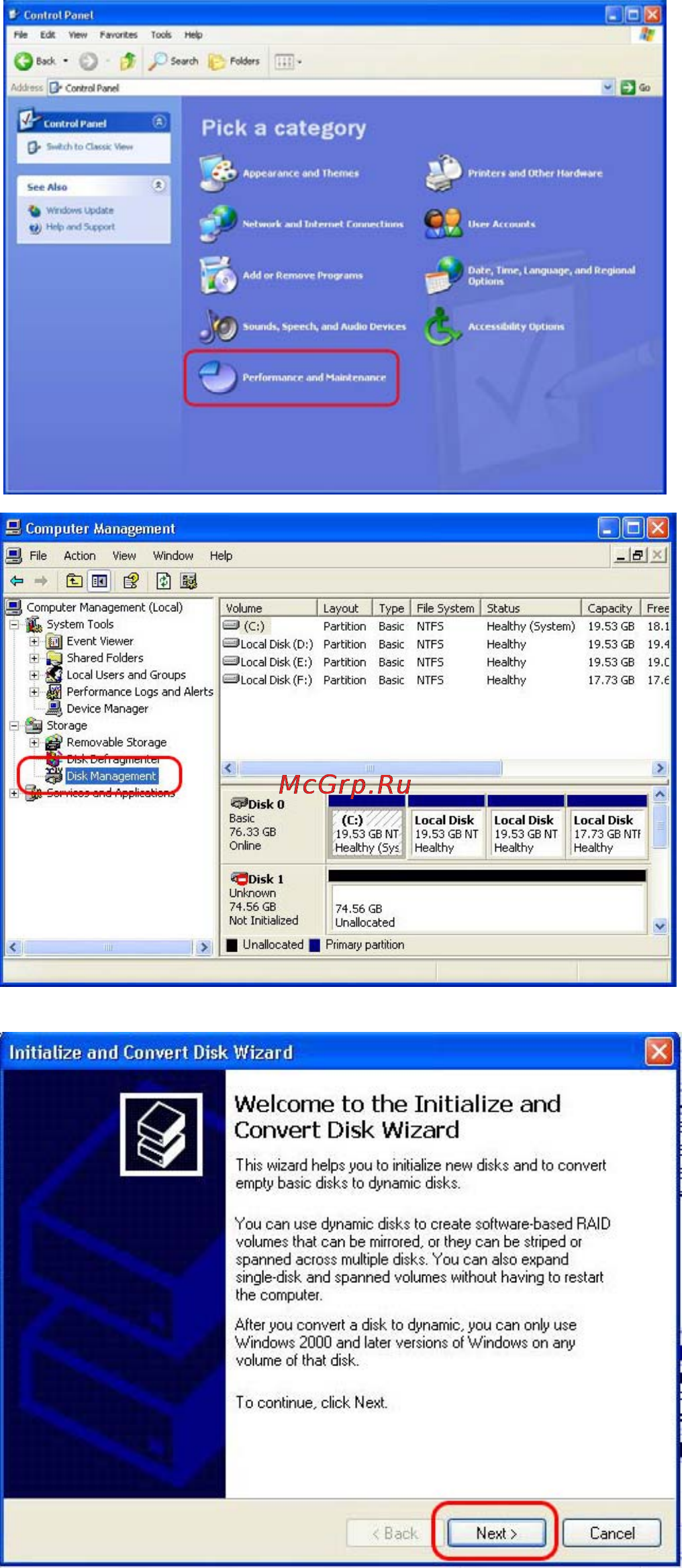The image size is (682, 1568).
Task: Open Action menu in Computer Management
Action: pyautogui.click(x=80, y=556)
